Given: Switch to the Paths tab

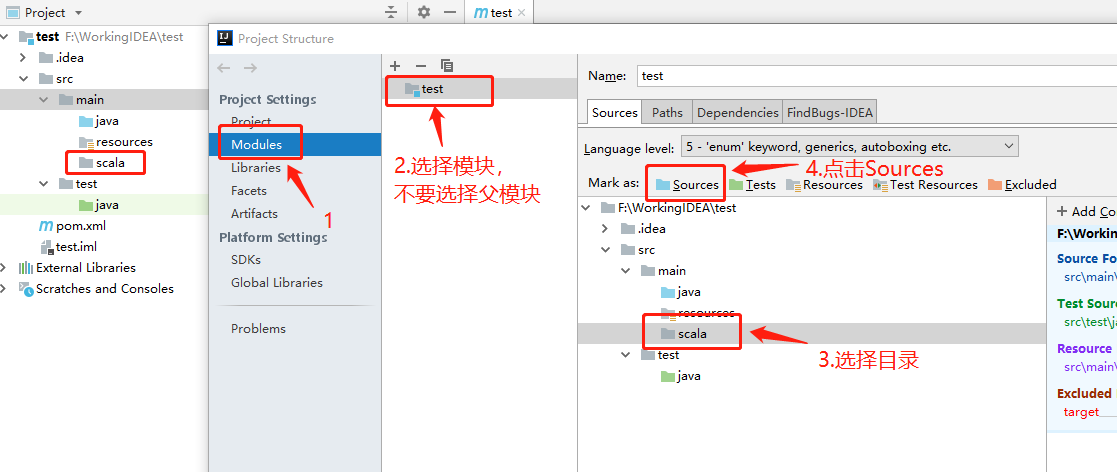Looking at the screenshot, I should 667,112.
